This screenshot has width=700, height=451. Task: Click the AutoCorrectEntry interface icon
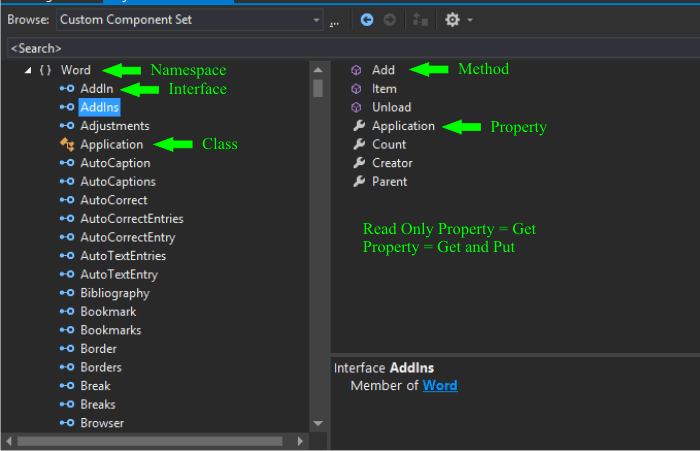click(x=67, y=237)
